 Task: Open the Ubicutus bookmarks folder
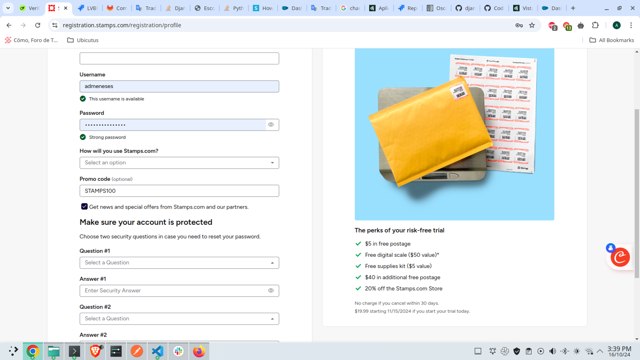point(83,40)
